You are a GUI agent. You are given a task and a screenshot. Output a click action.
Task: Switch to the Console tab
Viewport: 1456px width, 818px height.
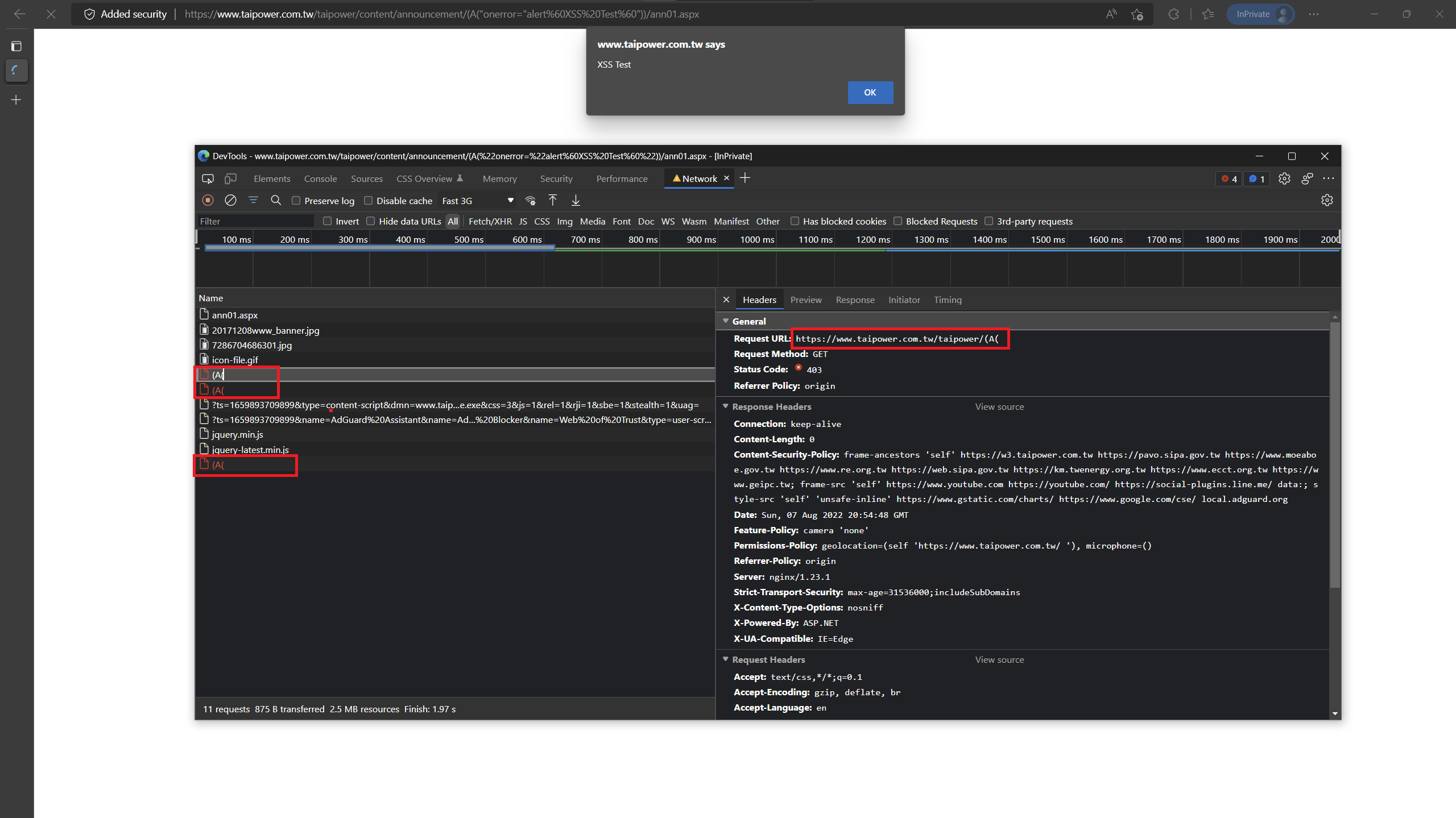point(321,179)
